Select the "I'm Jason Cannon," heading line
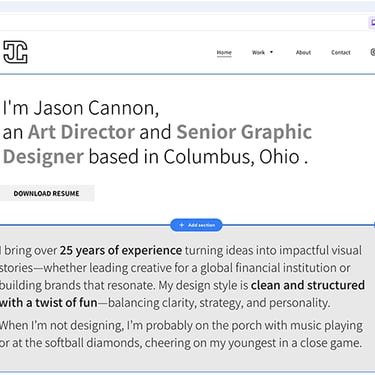This screenshot has height=375, width=375. pos(81,108)
